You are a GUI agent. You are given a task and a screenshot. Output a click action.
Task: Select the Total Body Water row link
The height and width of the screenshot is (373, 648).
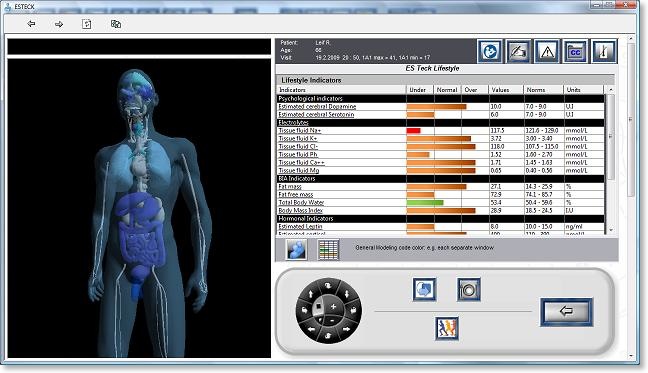click(301, 202)
